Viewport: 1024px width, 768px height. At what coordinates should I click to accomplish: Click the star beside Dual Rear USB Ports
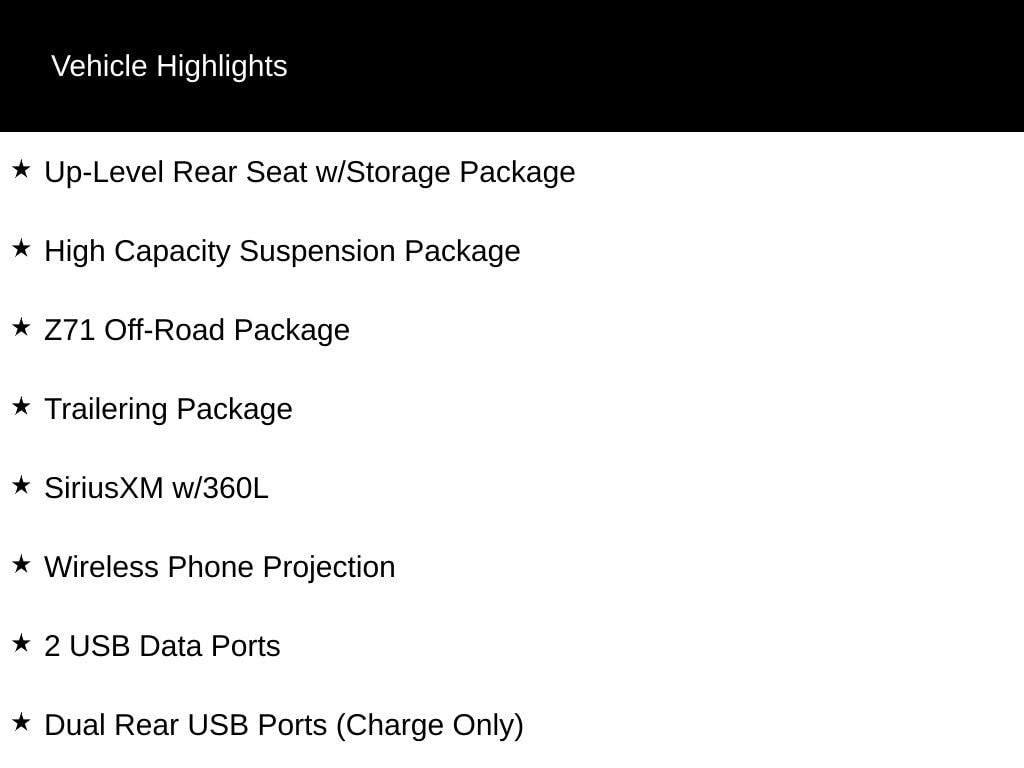point(21,722)
